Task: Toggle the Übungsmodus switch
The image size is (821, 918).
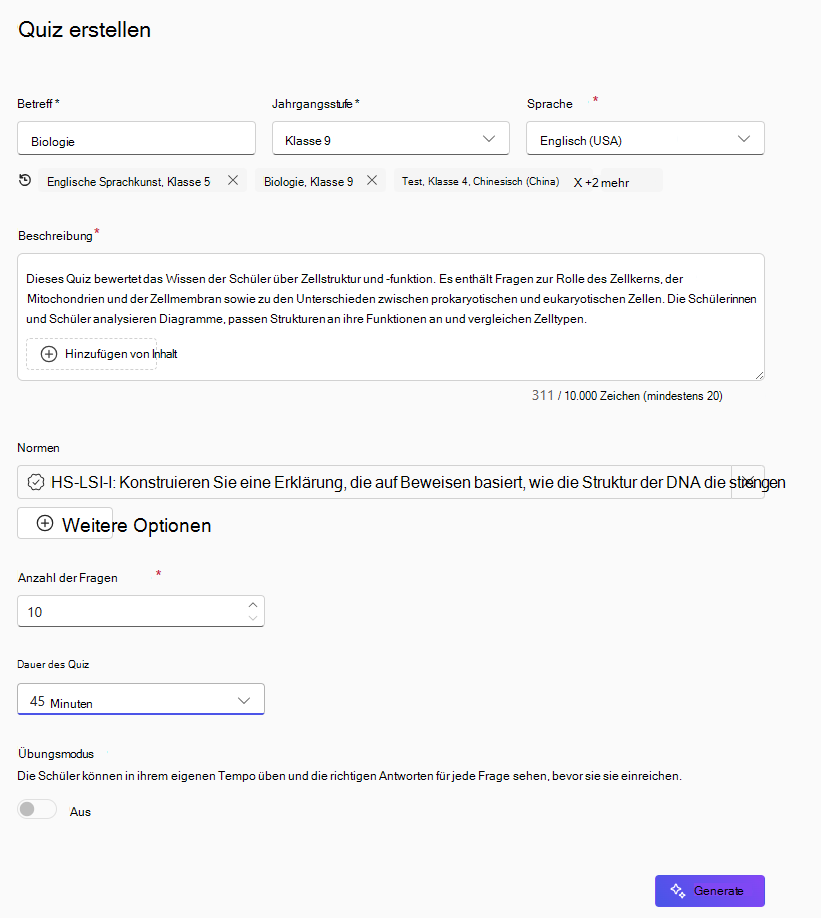Action: [37, 809]
